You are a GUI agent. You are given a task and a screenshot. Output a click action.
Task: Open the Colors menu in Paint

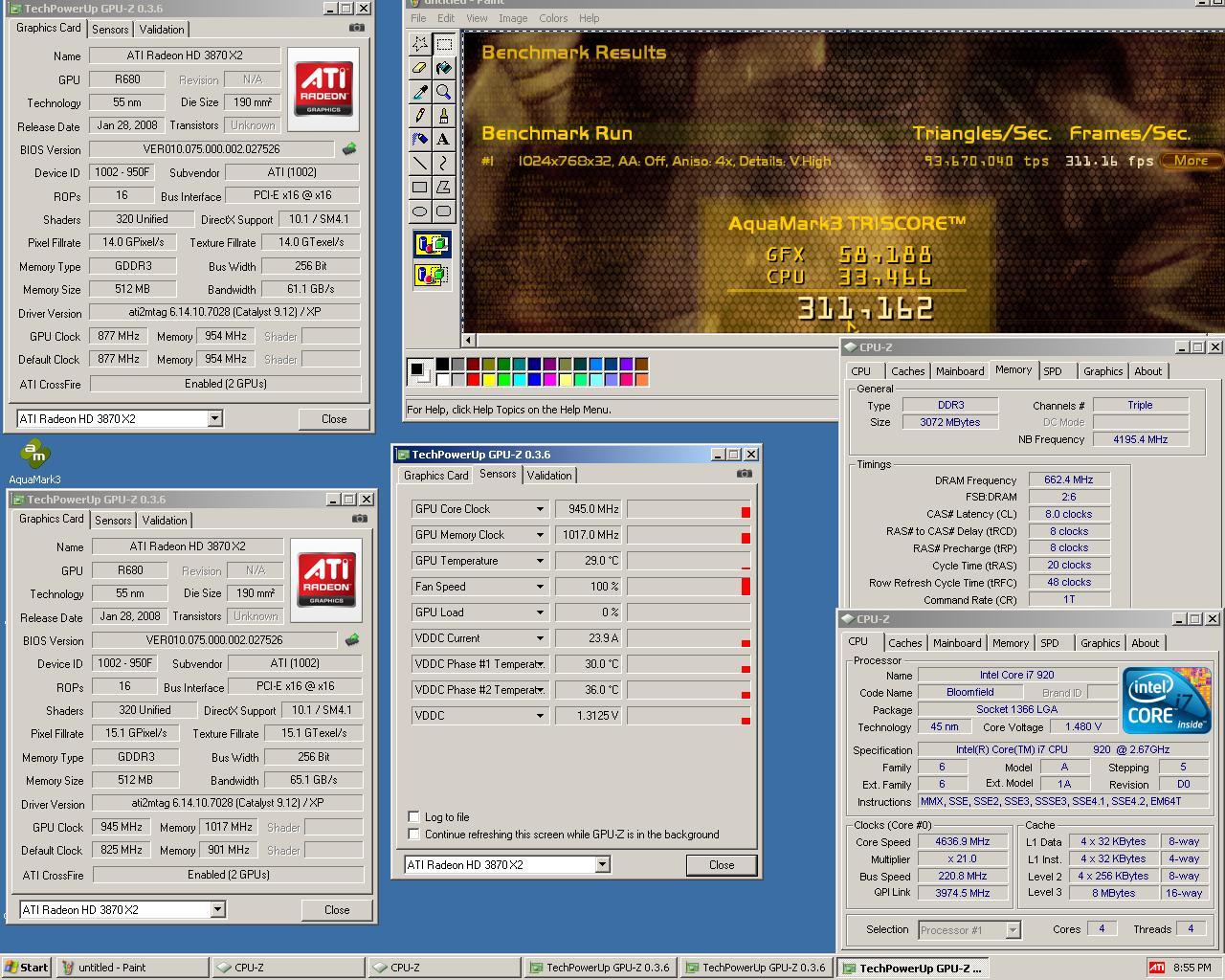click(x=553, y=18)
